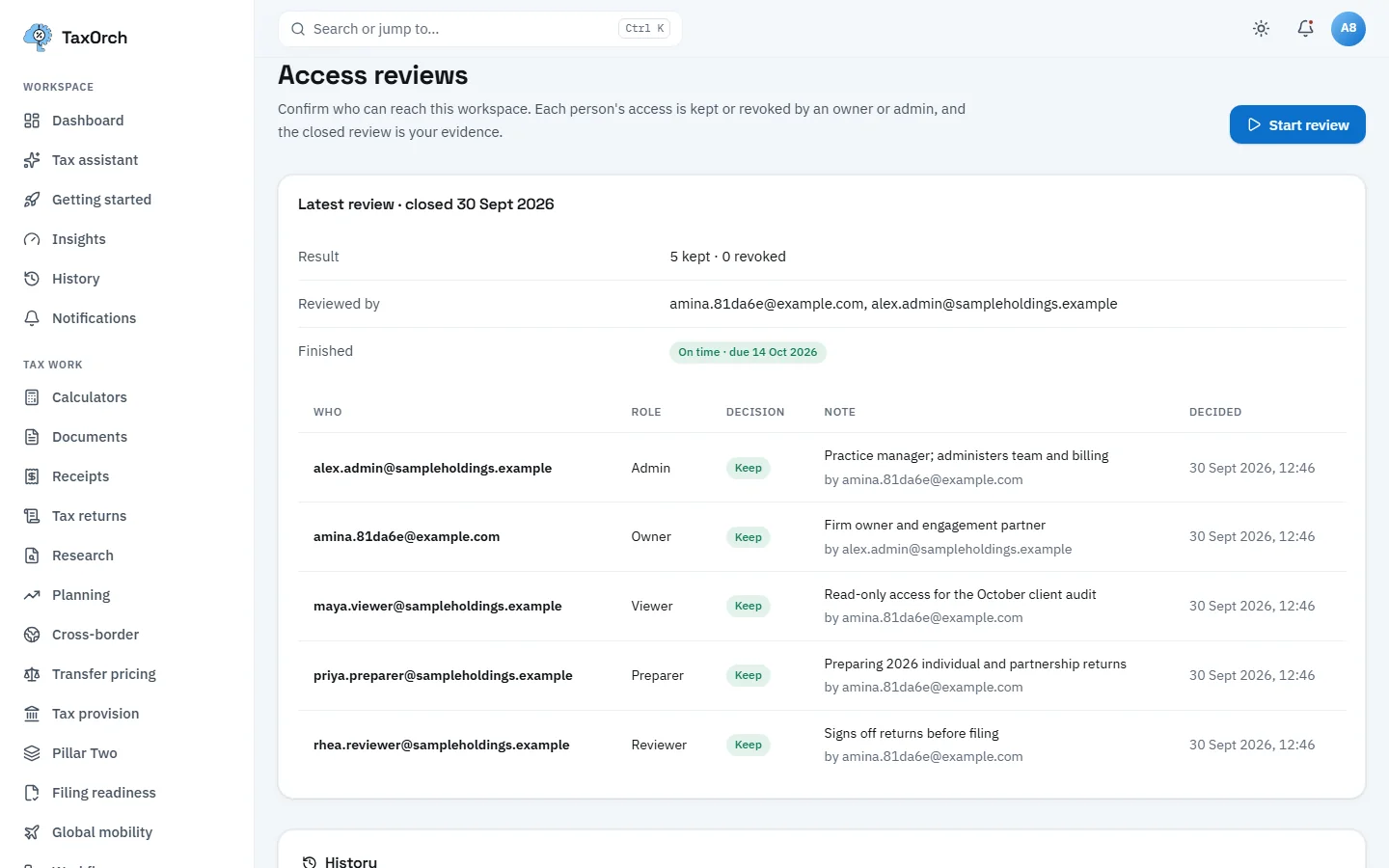Select the amina.81da6e@example.com row name
Image resolution: width=1389 pixels, height=868 pixels.
click(x=407, y=537)
